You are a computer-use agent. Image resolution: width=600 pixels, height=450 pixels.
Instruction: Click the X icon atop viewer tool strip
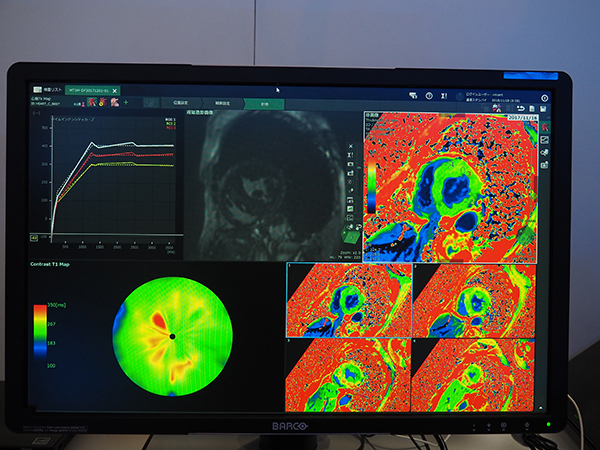352,145
